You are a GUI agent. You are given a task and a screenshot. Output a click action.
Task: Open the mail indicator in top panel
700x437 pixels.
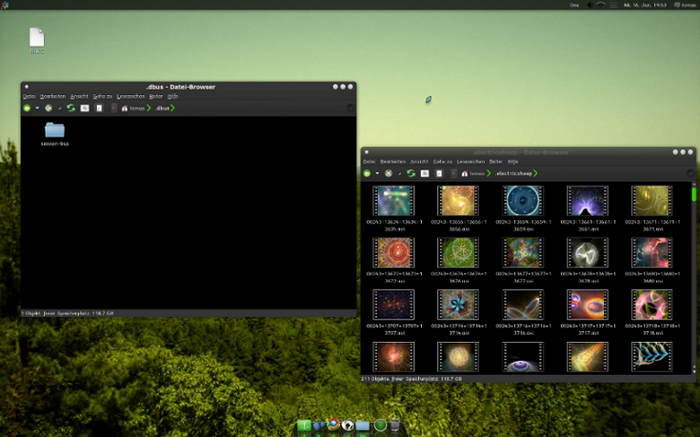[x=613, y=5]
